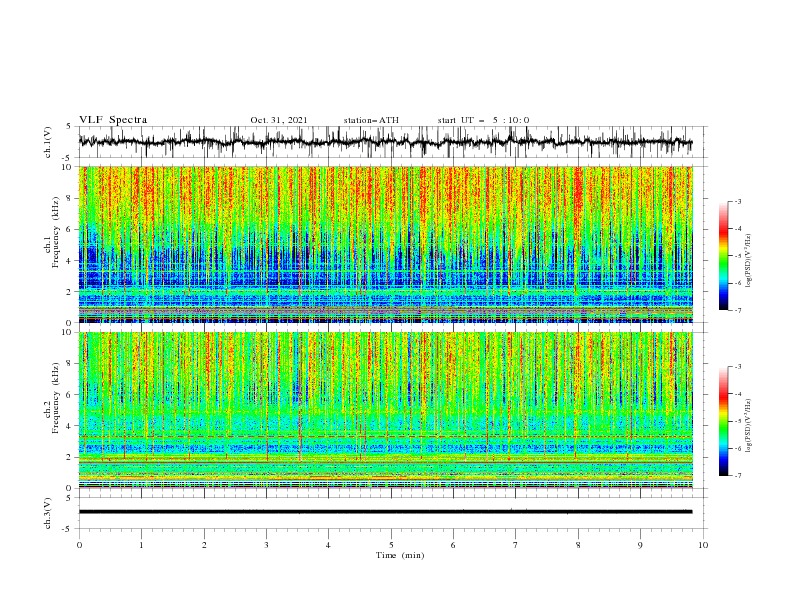This screenshot has height=612, width=792.
Task: Click the time axis tick label '10'
Action: pos(703,545)
